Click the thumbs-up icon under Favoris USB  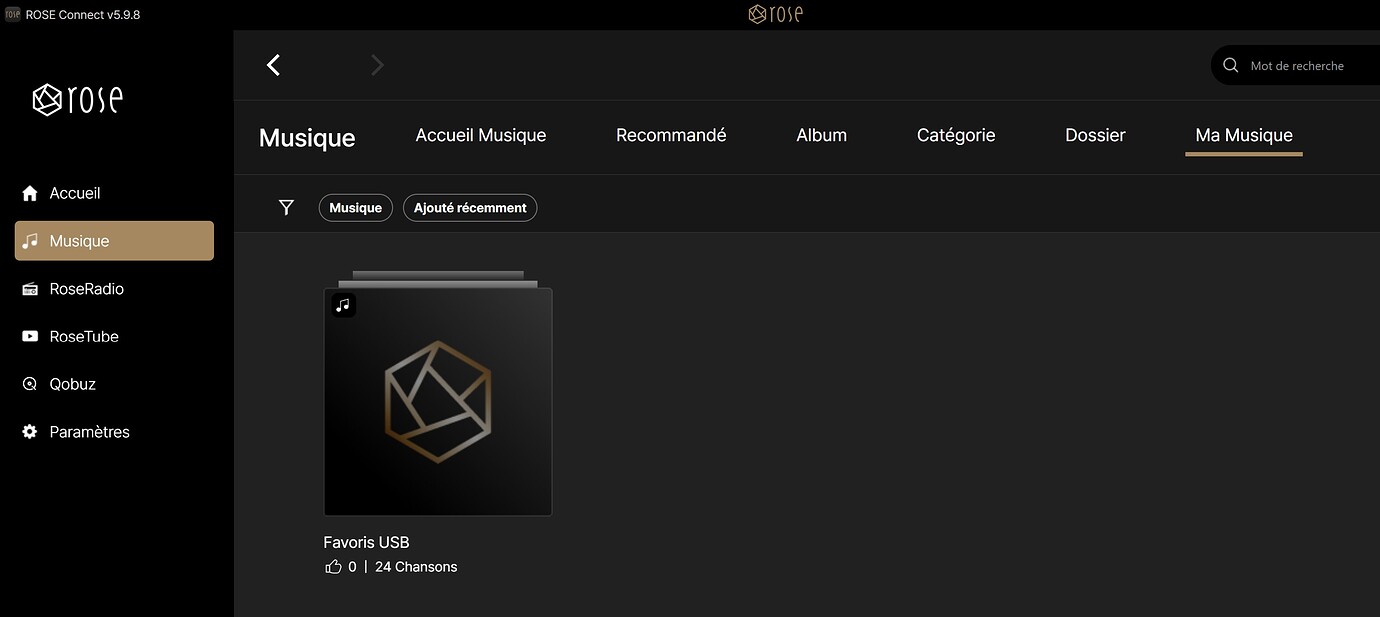(x=333, y=567)
